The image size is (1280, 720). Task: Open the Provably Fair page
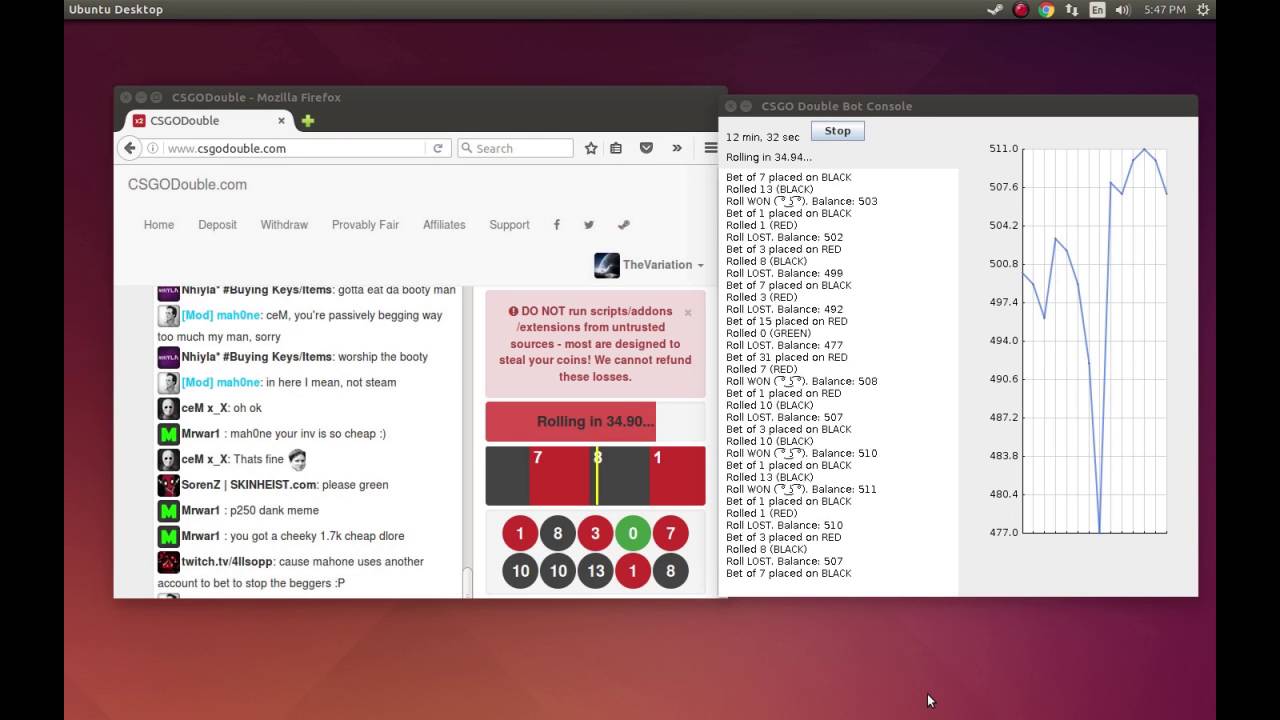(365, 225)
